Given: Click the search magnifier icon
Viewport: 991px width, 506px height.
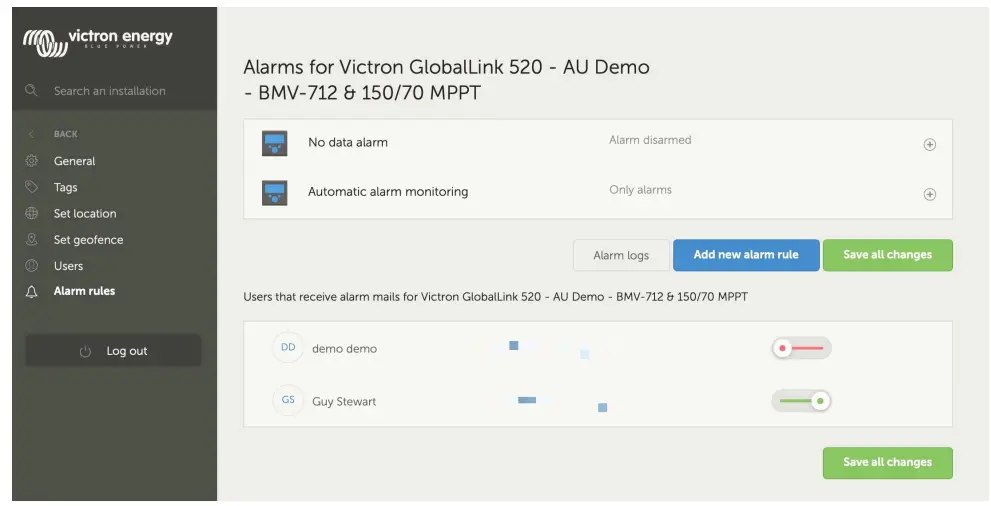Looking at the screenshot, I should coord(32,91).
